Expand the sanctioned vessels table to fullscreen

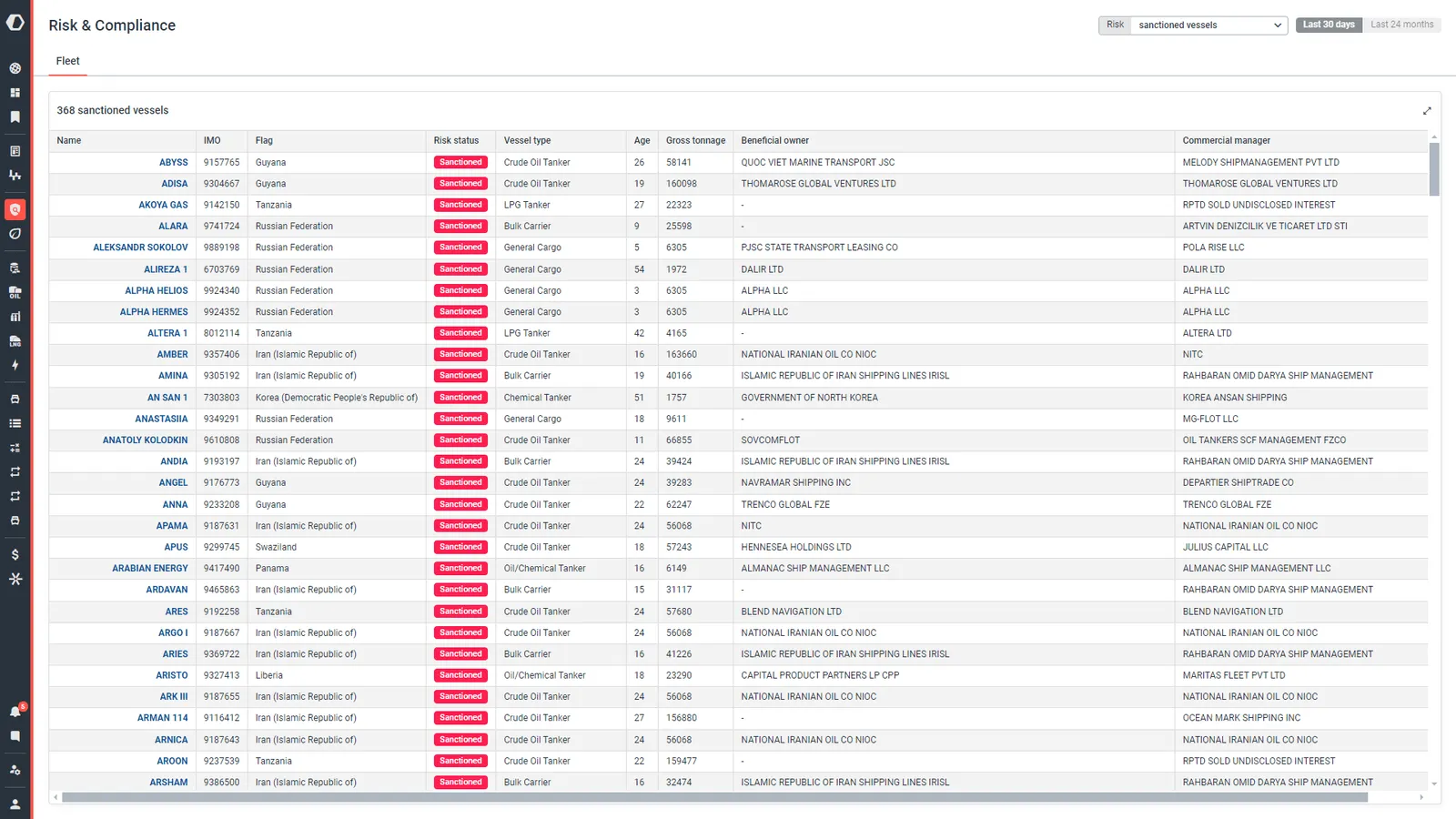(1427, 111)
